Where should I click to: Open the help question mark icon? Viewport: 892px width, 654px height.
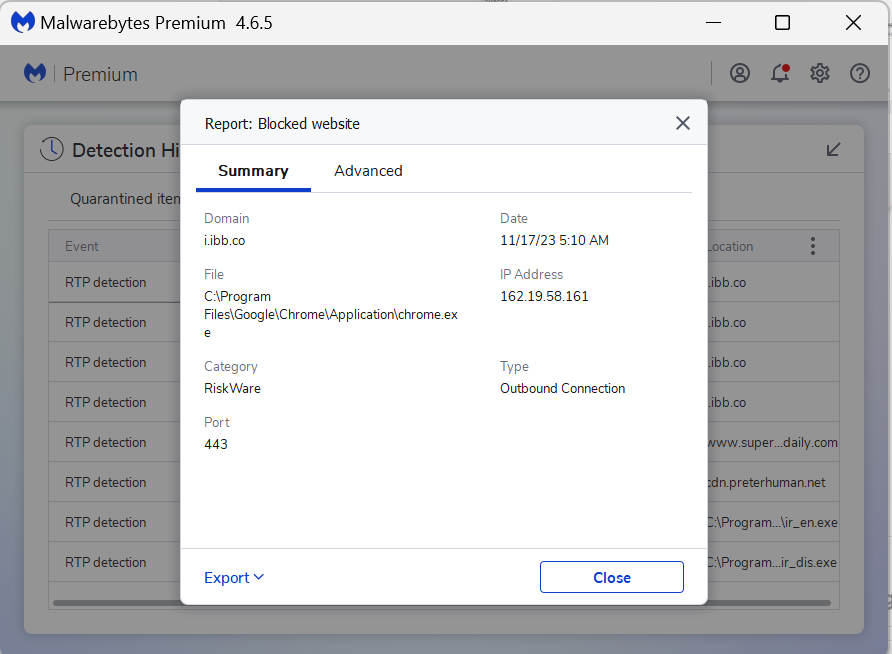(860, 73)
